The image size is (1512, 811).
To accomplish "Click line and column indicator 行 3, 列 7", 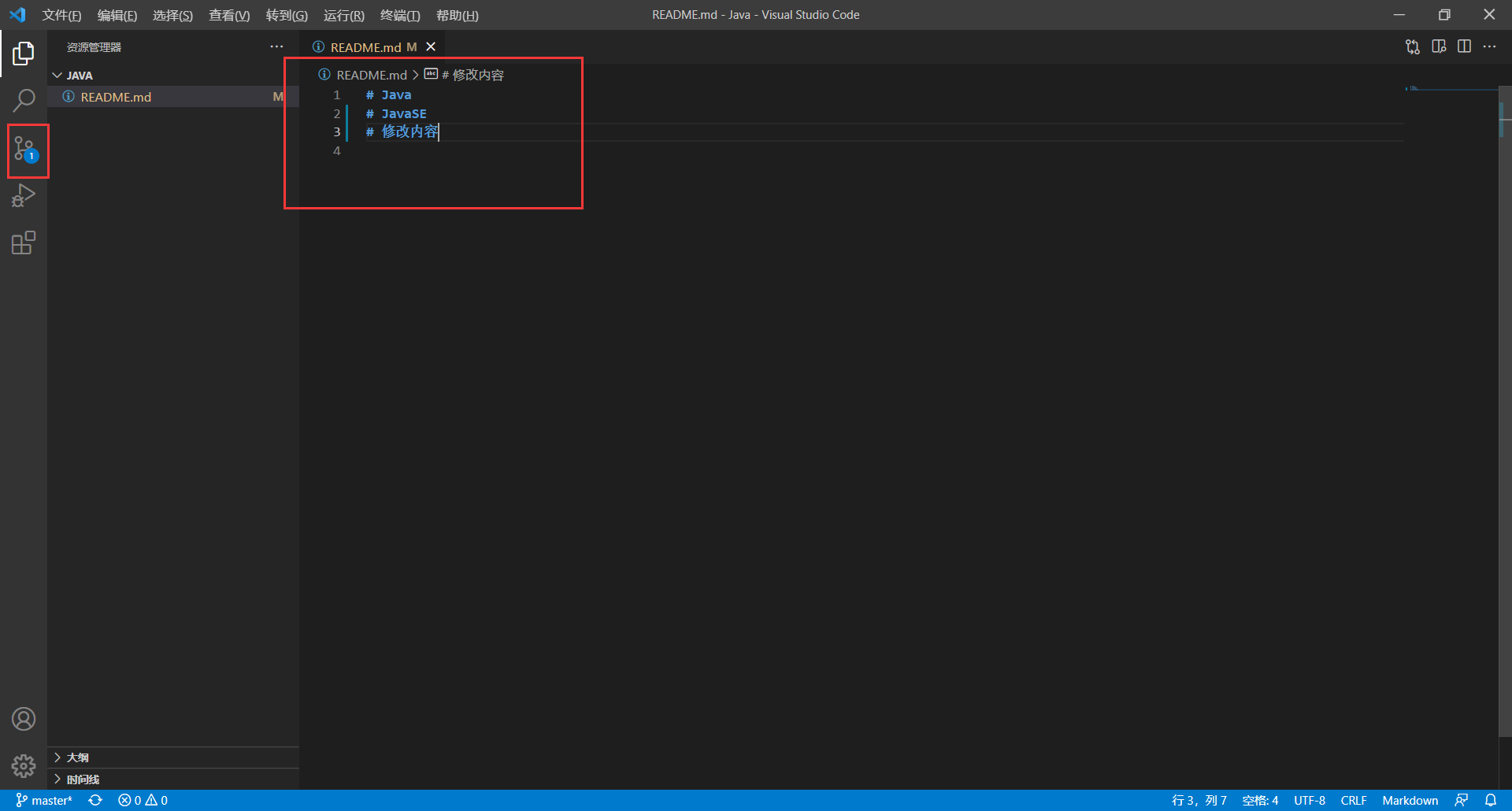I will pyautogui.click(x=1199, y=800).
